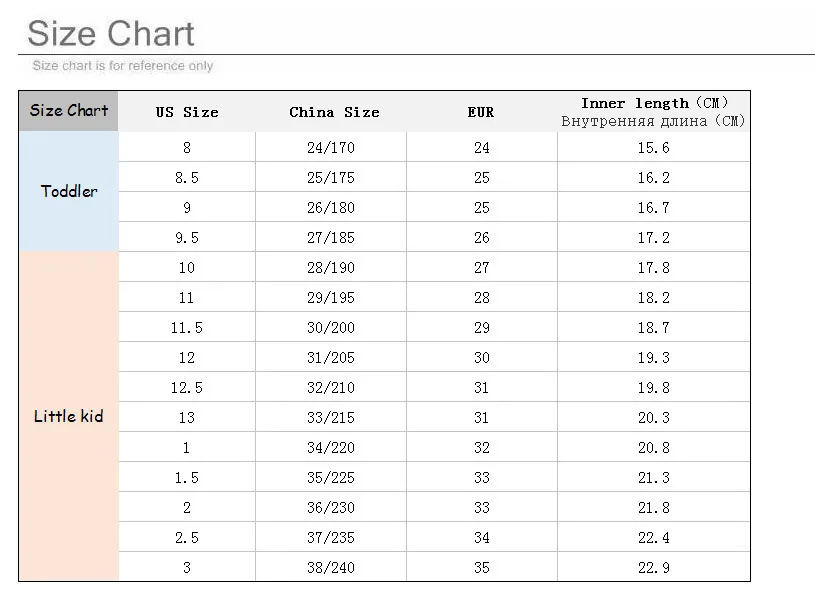Select the pink "Little kid" category cell

[69, 416]
